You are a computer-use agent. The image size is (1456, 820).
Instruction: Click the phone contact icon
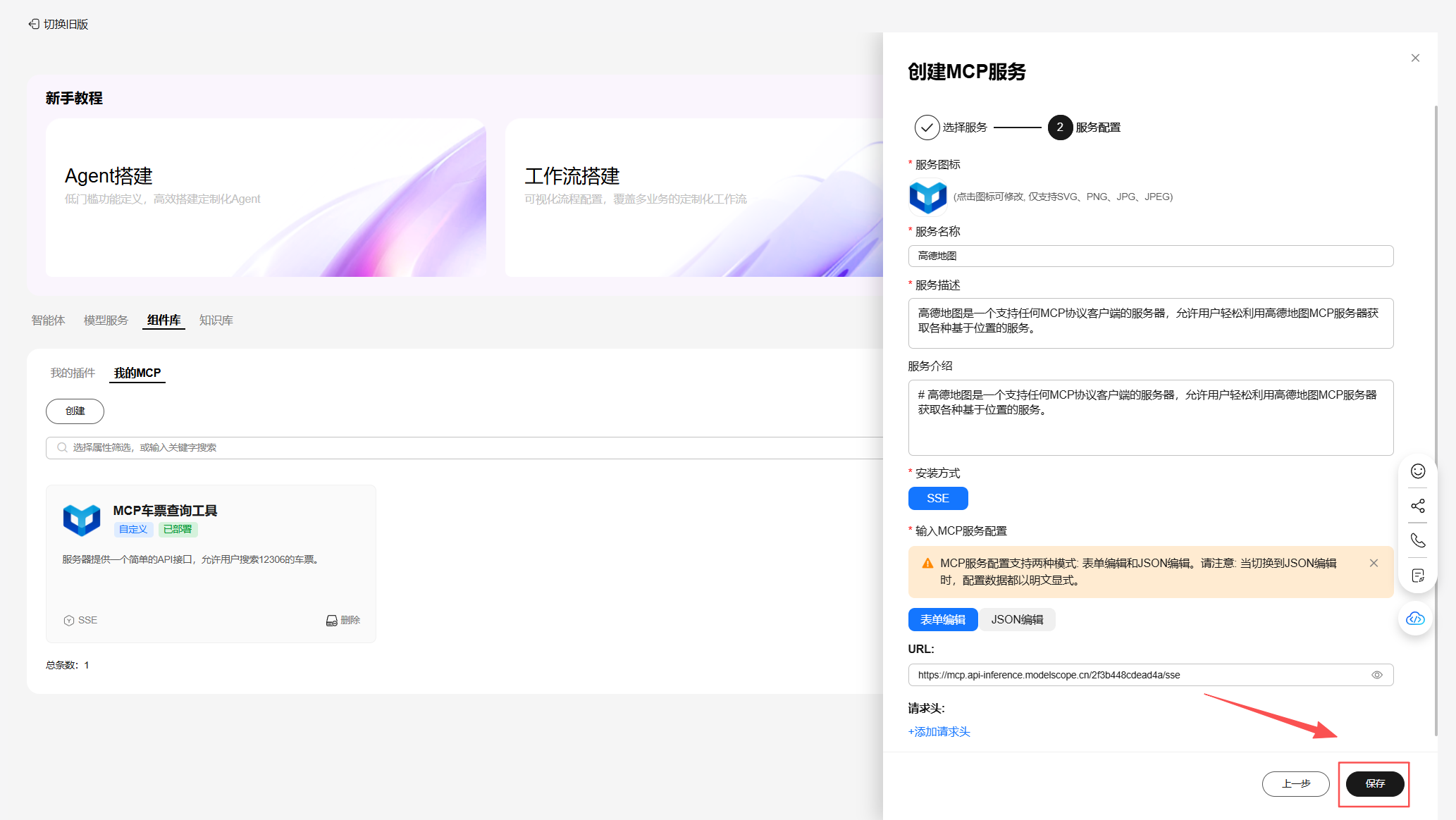coord(1417,540)
